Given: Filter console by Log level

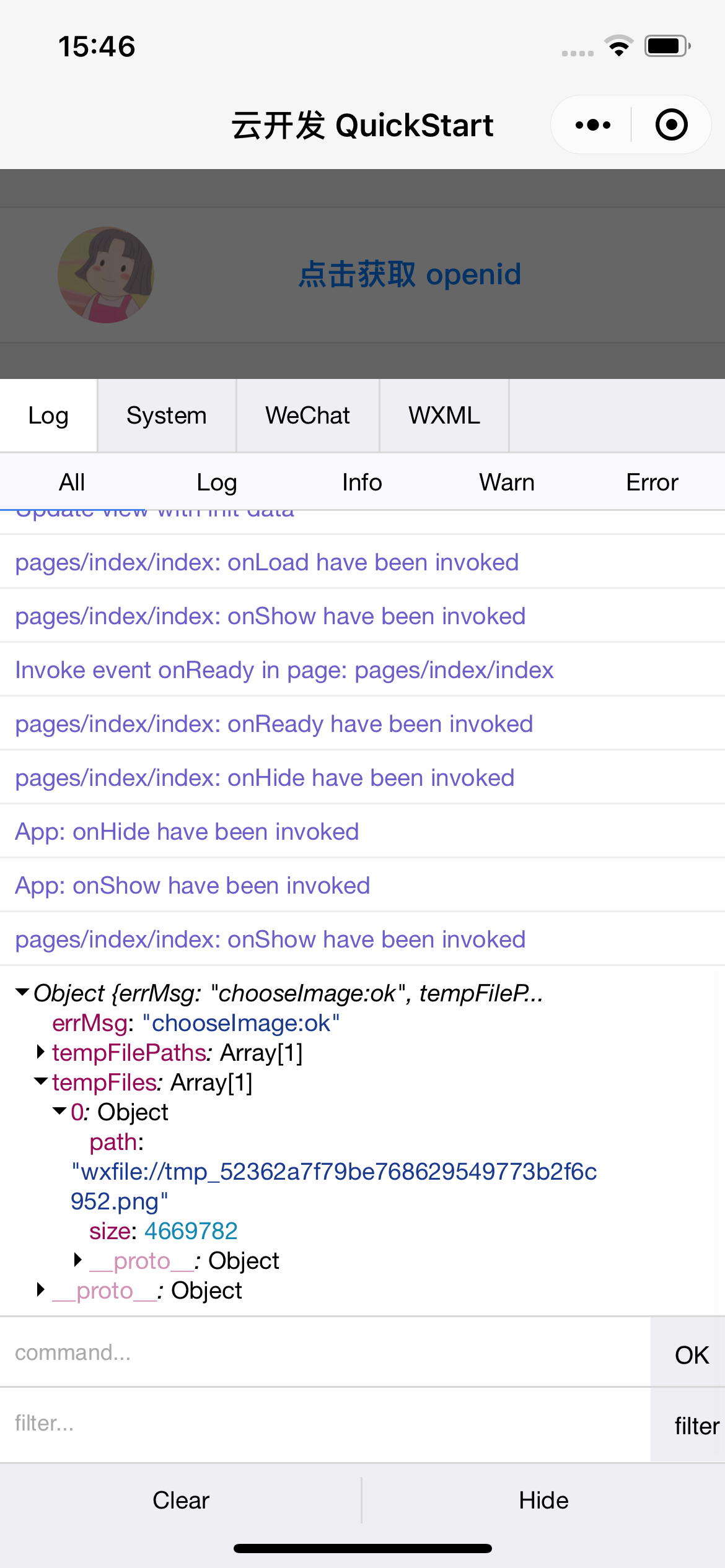Looking at the screenshot, I should pyautogui.click(x=217, y=482).
